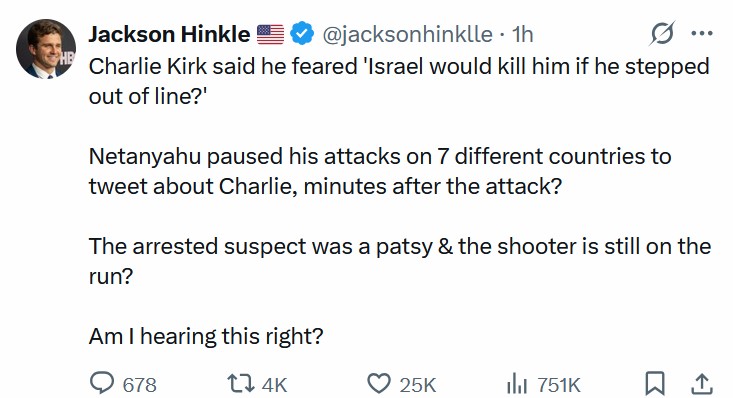Bookmark this post with the bookmark icon
Screen dimensions: 733x398
coord(655,384)
